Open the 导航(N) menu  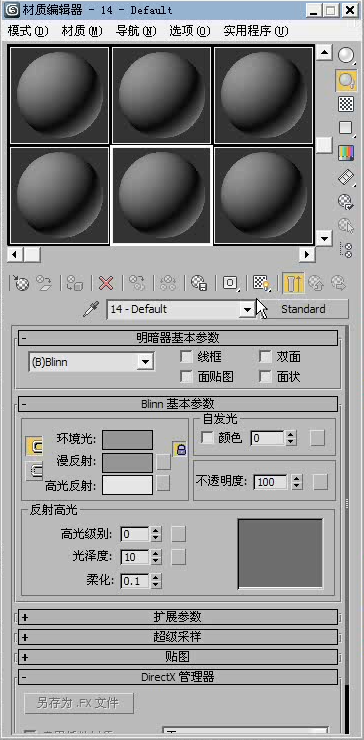pos(136,31)
